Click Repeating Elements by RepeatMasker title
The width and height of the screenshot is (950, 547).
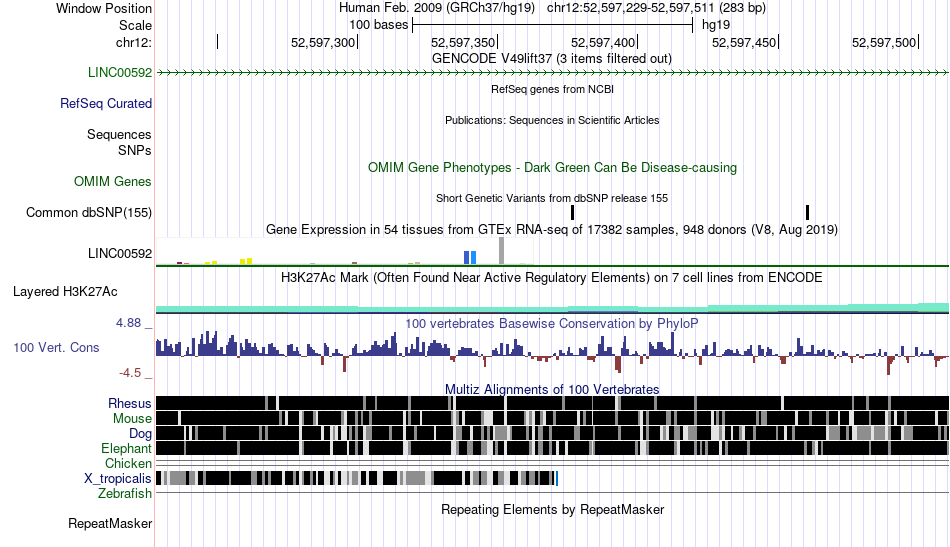[552, 509]
